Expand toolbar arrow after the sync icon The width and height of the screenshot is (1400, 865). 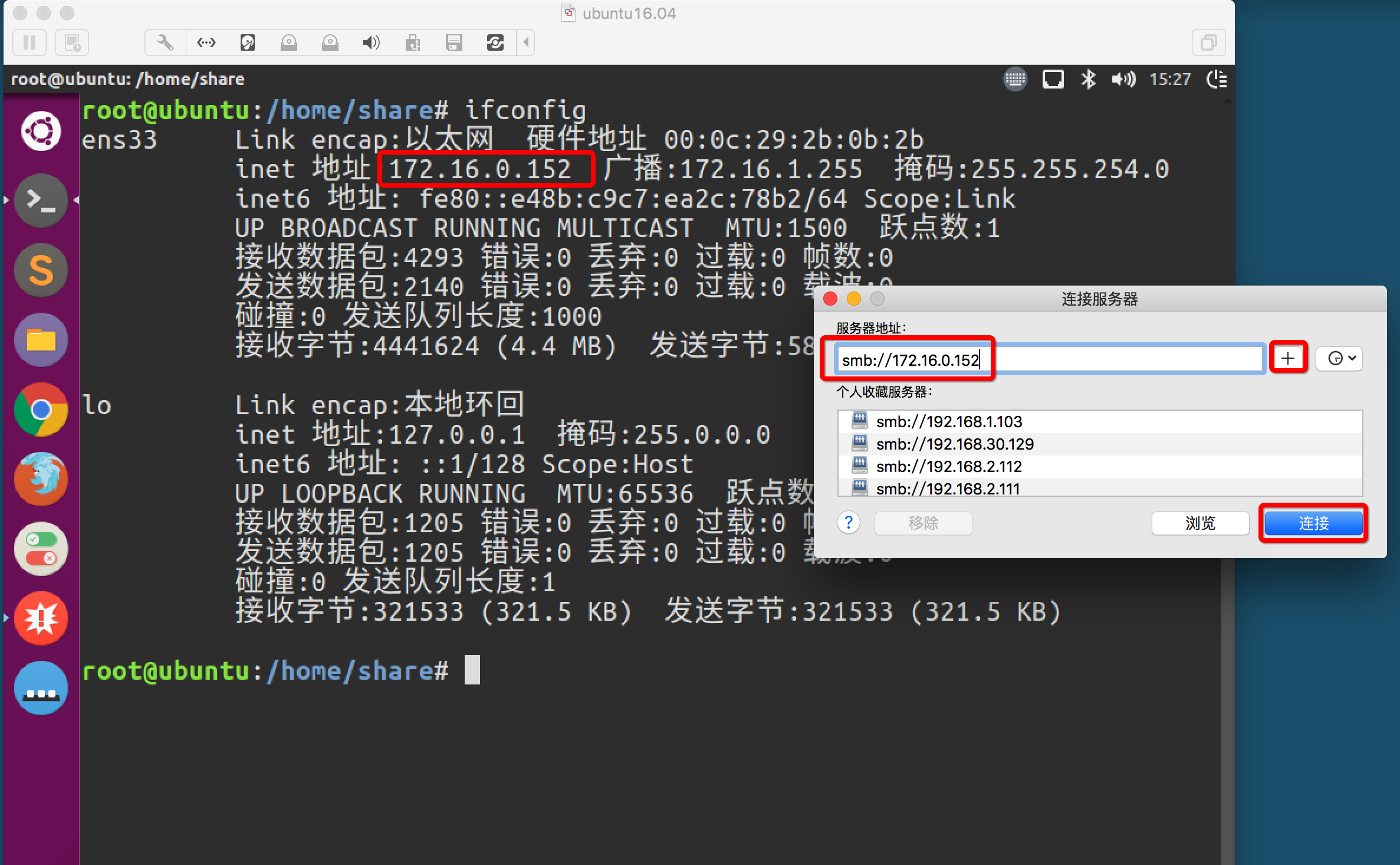coord(526,42)
